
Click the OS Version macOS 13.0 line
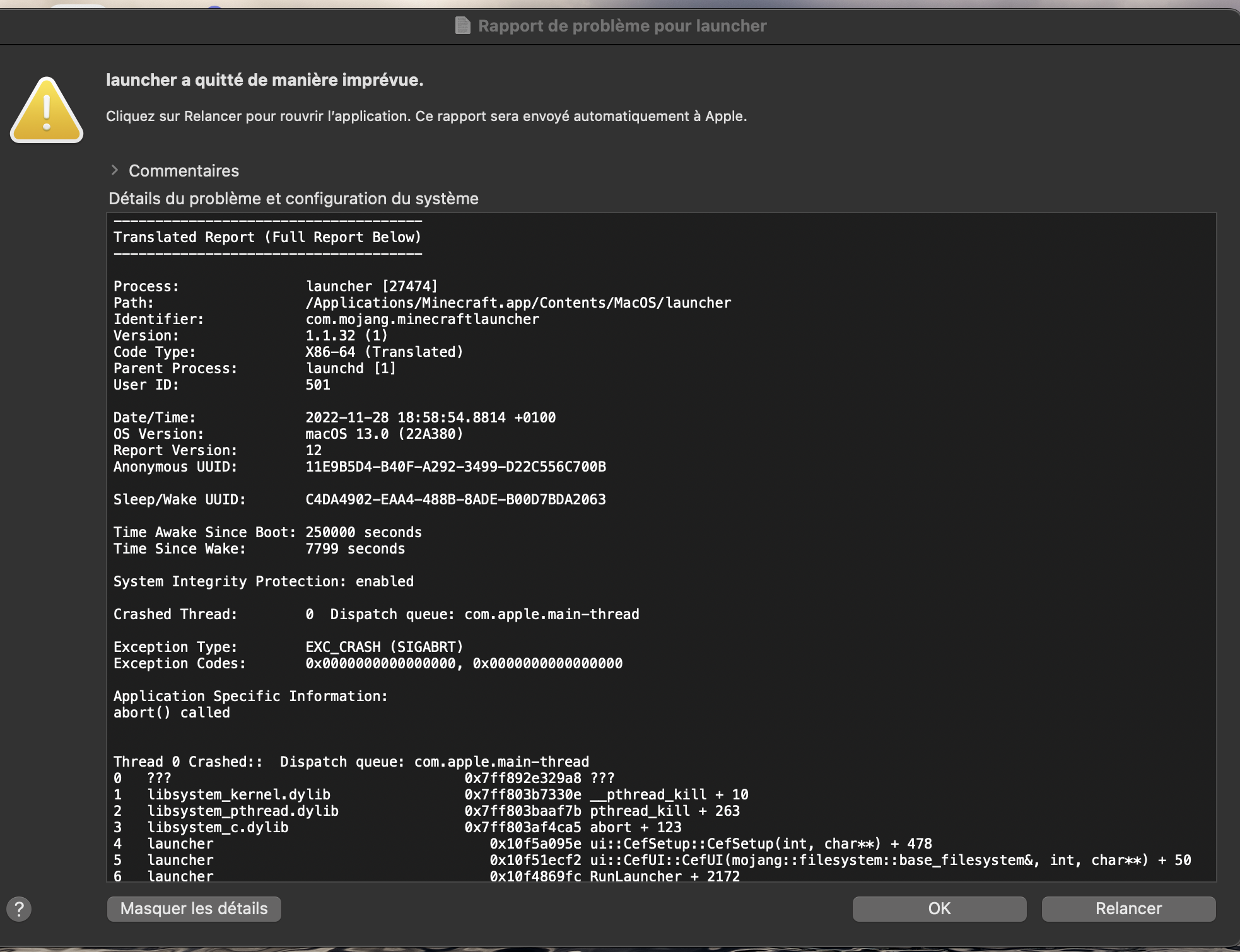[384, 434]
